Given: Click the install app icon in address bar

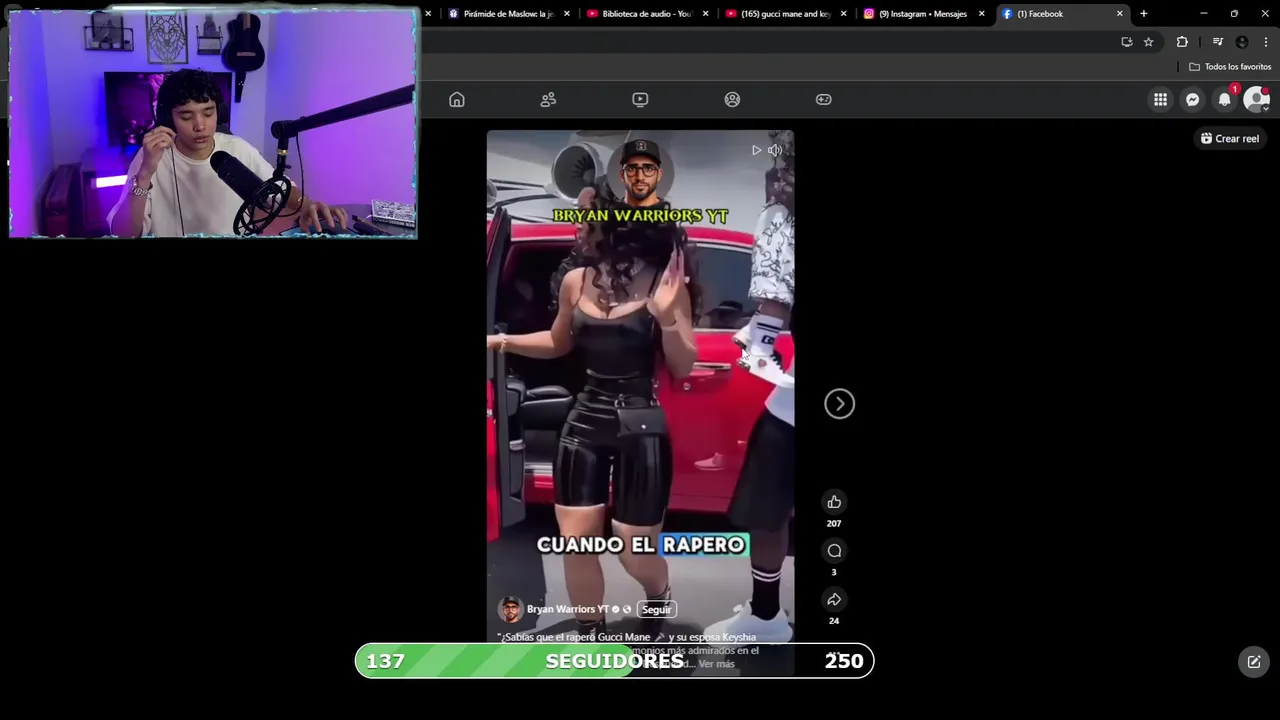Looking at the screenshot, I should [x=1127, y=42].
